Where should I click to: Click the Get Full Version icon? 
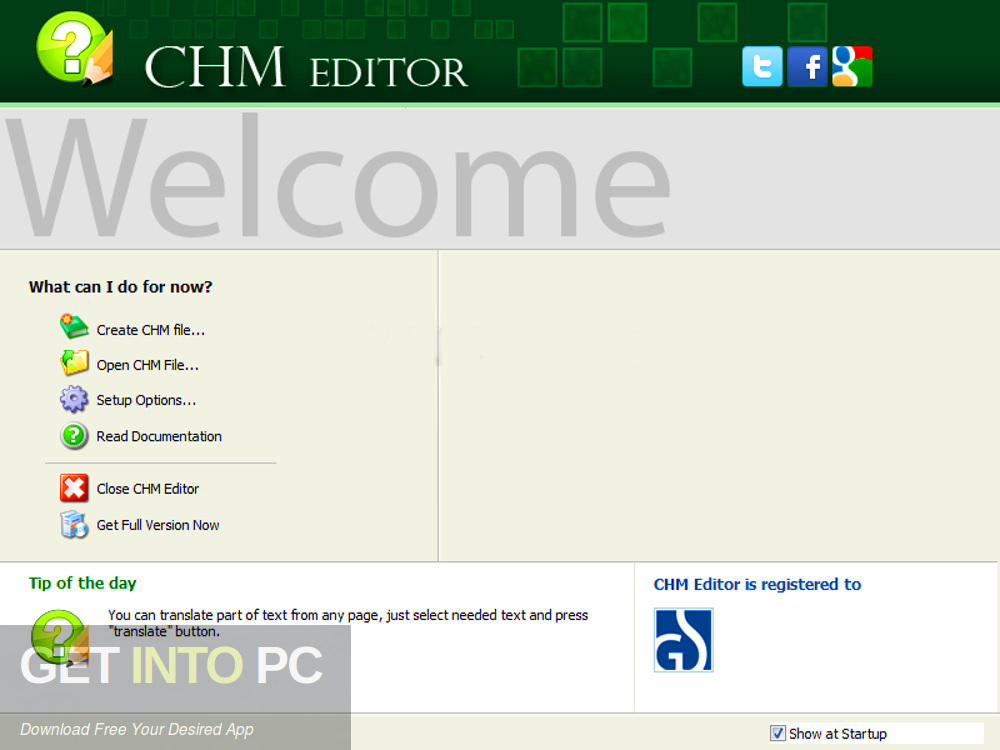coord(74,525)
